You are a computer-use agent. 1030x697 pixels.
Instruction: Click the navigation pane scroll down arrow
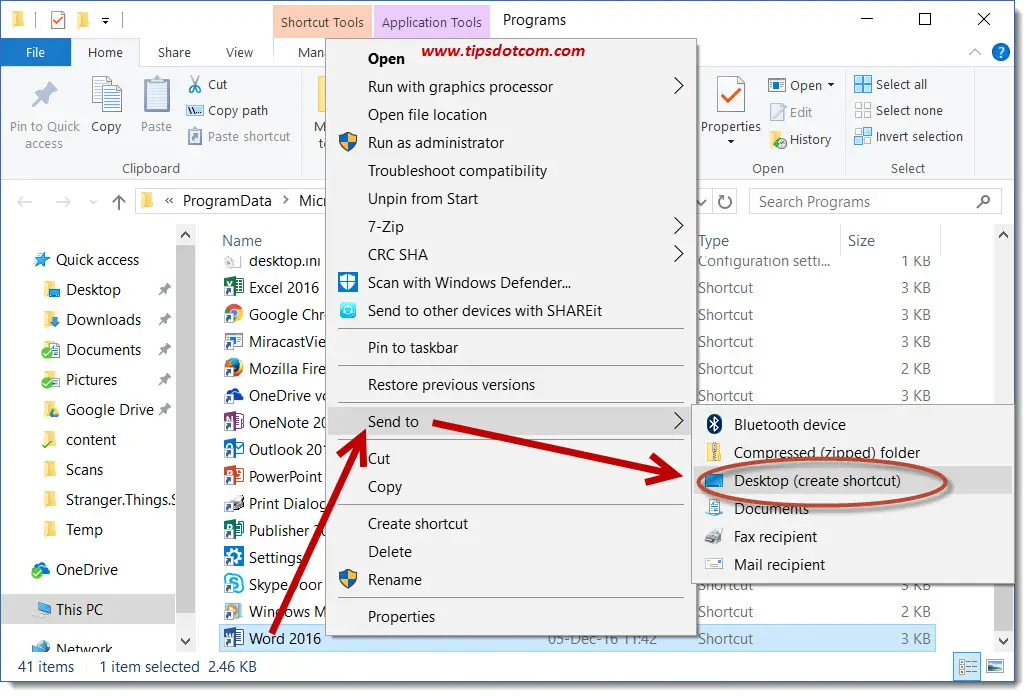[x=185, y=641]
